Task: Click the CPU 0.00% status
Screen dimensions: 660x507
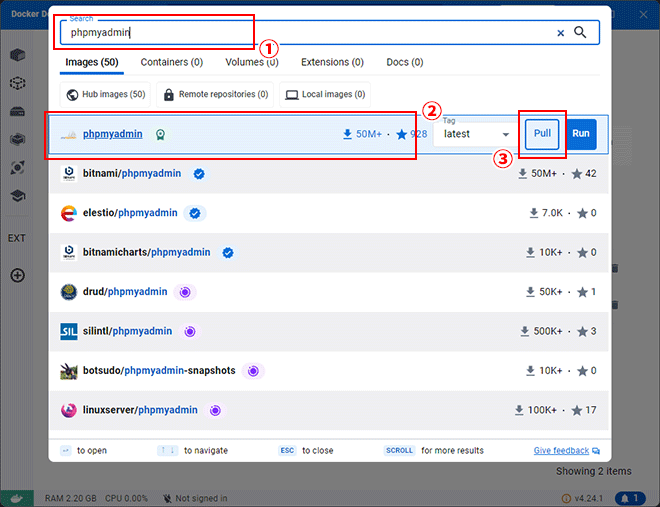Action: [x=126, y=499]
